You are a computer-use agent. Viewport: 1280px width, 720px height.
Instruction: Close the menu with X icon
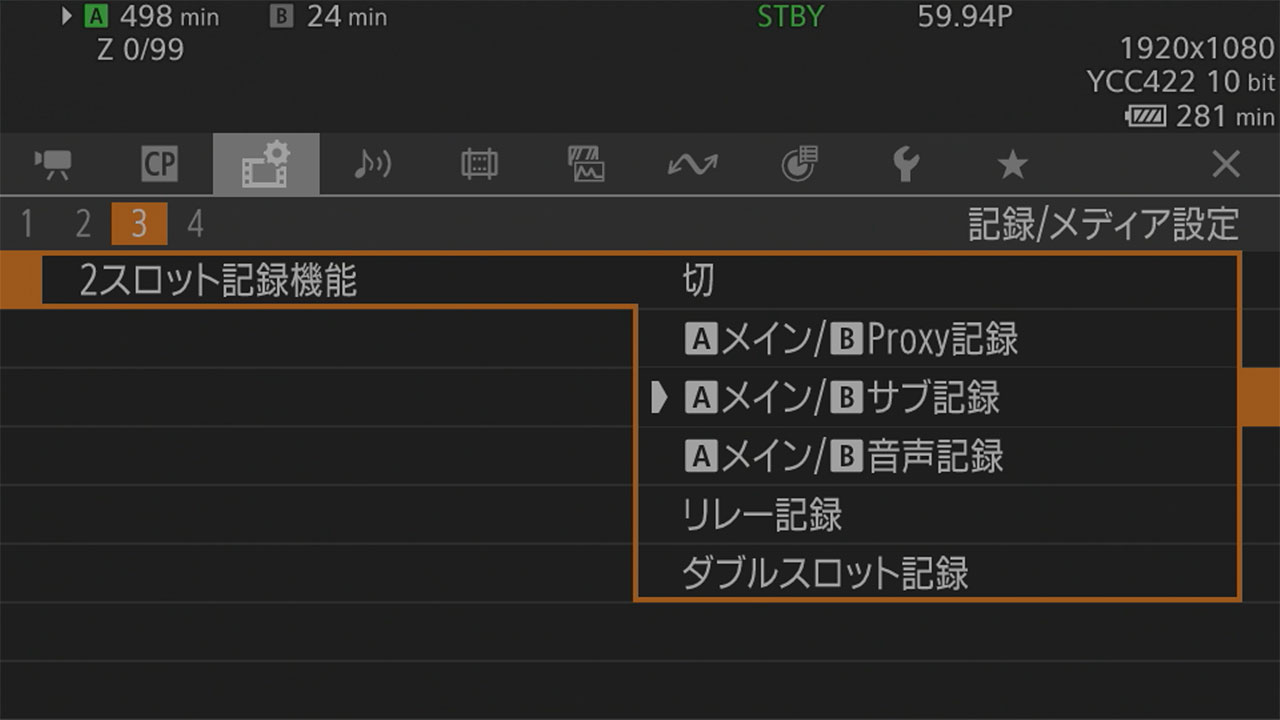tap(1225, 164)
